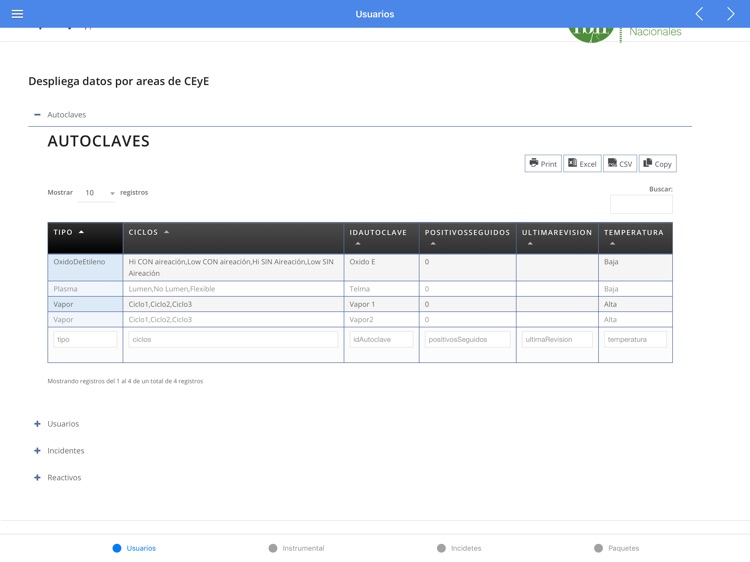The width and height of the screenshot is (750, 562).
Task: Copy table data to clipboard
Action: (658, 164)
